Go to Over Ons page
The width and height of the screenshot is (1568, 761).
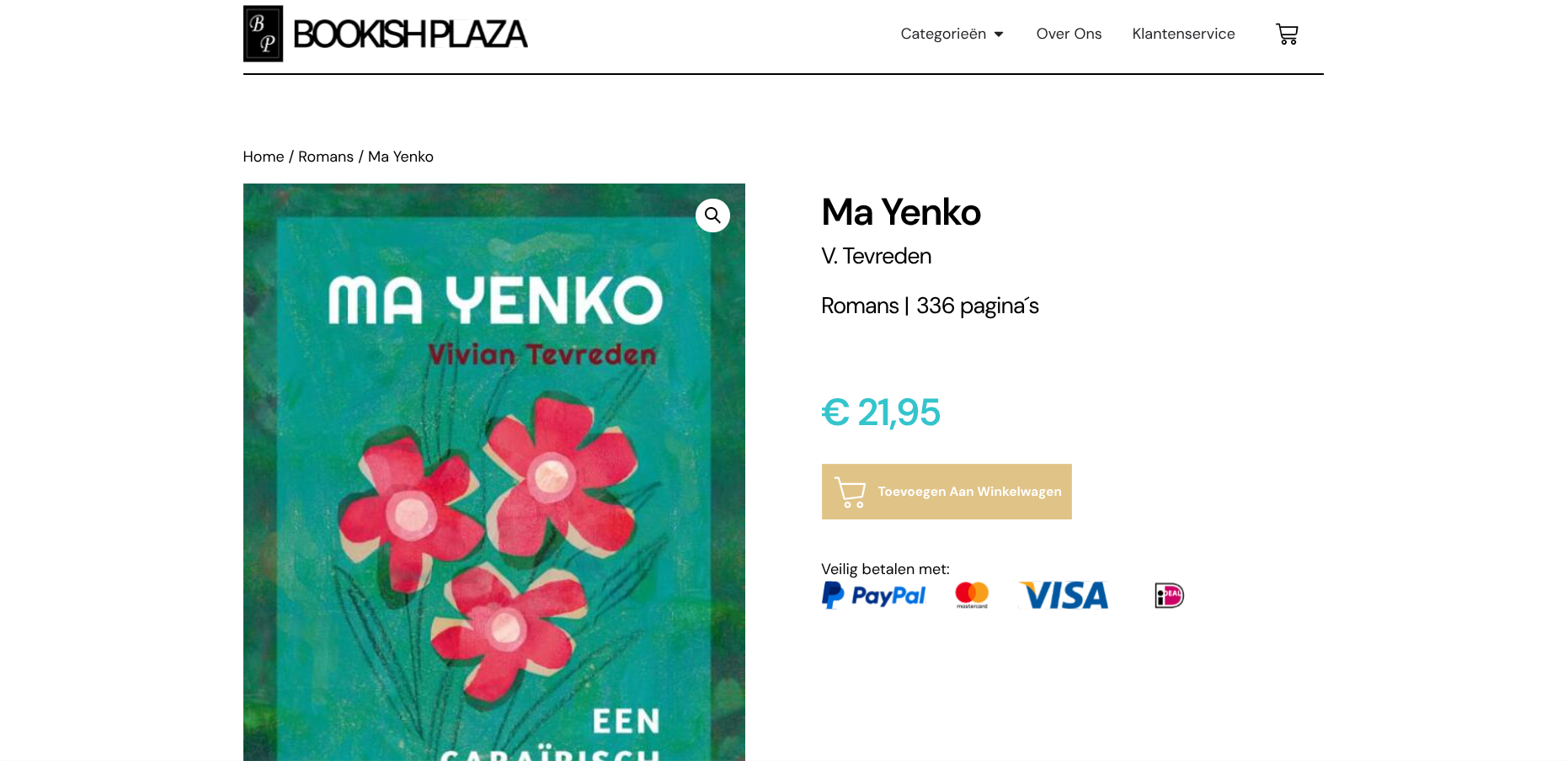[x=1069, y=34]
